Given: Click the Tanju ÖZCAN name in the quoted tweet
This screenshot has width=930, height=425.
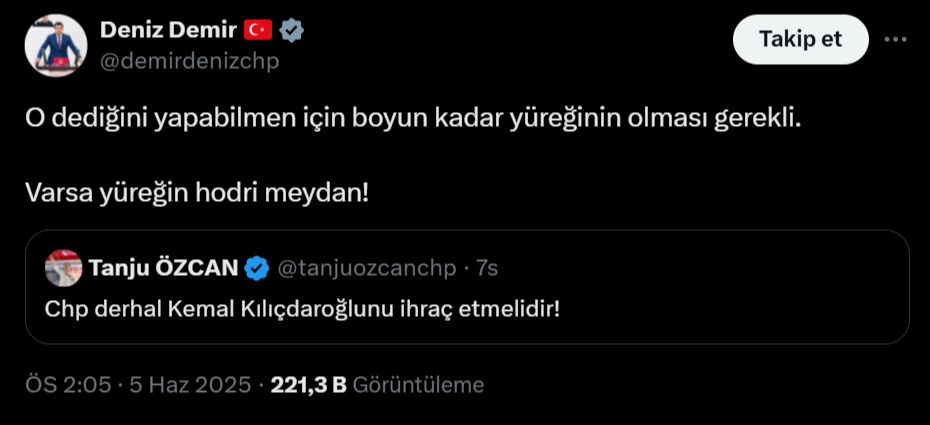Looking at the screenshot, I should click(x=163, y=268).
